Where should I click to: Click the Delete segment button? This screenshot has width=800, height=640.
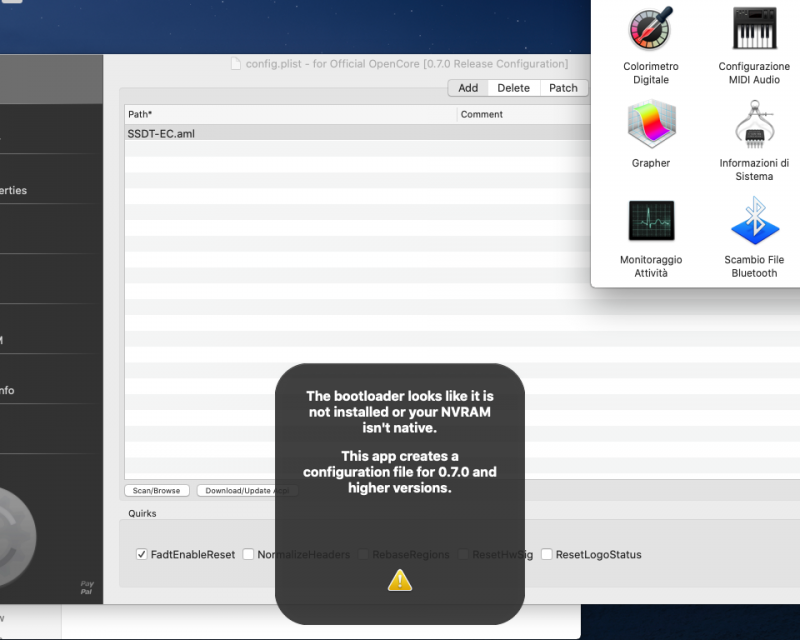click(513, 88)
